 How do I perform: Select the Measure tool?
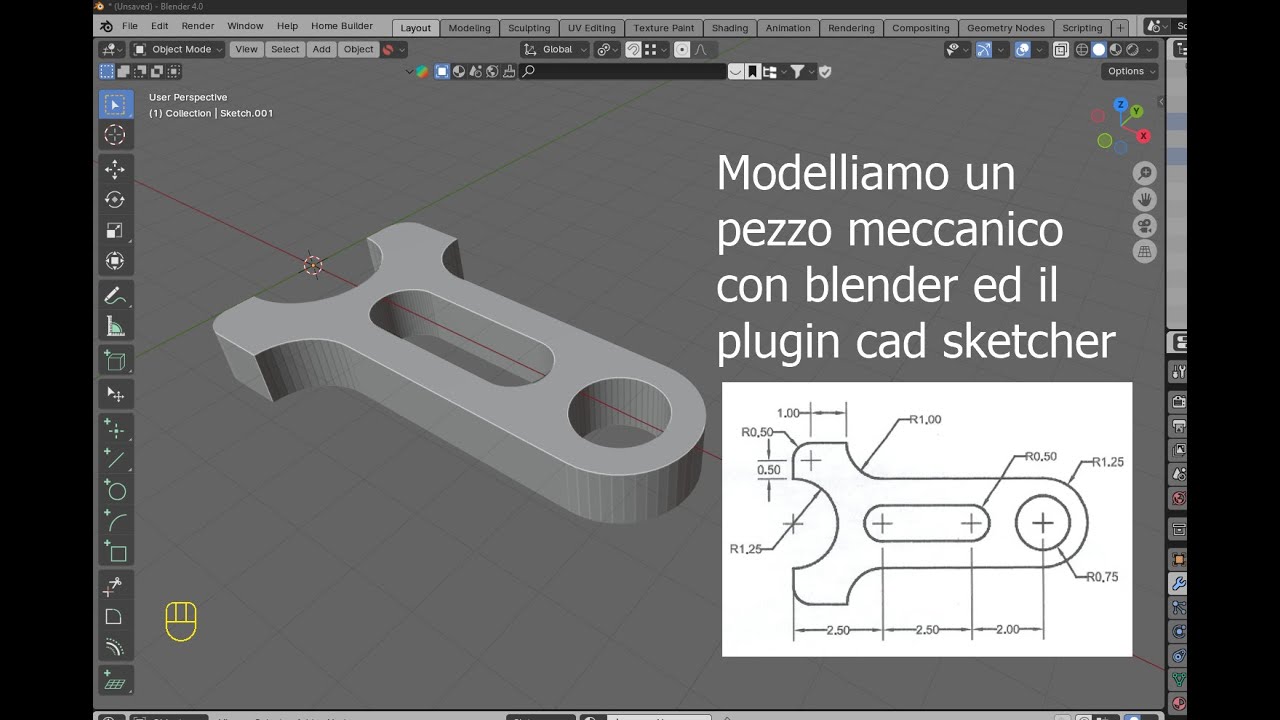(x=115, y=327)
